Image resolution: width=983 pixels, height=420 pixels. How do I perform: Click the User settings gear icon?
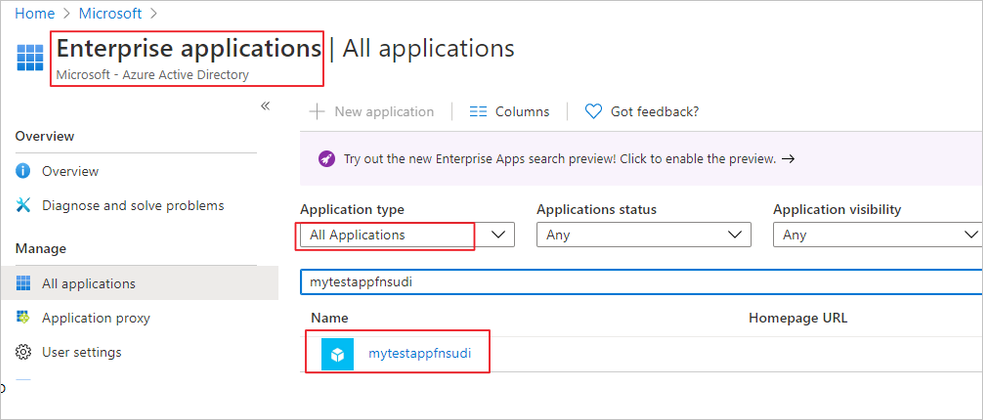tap(24, 352)
